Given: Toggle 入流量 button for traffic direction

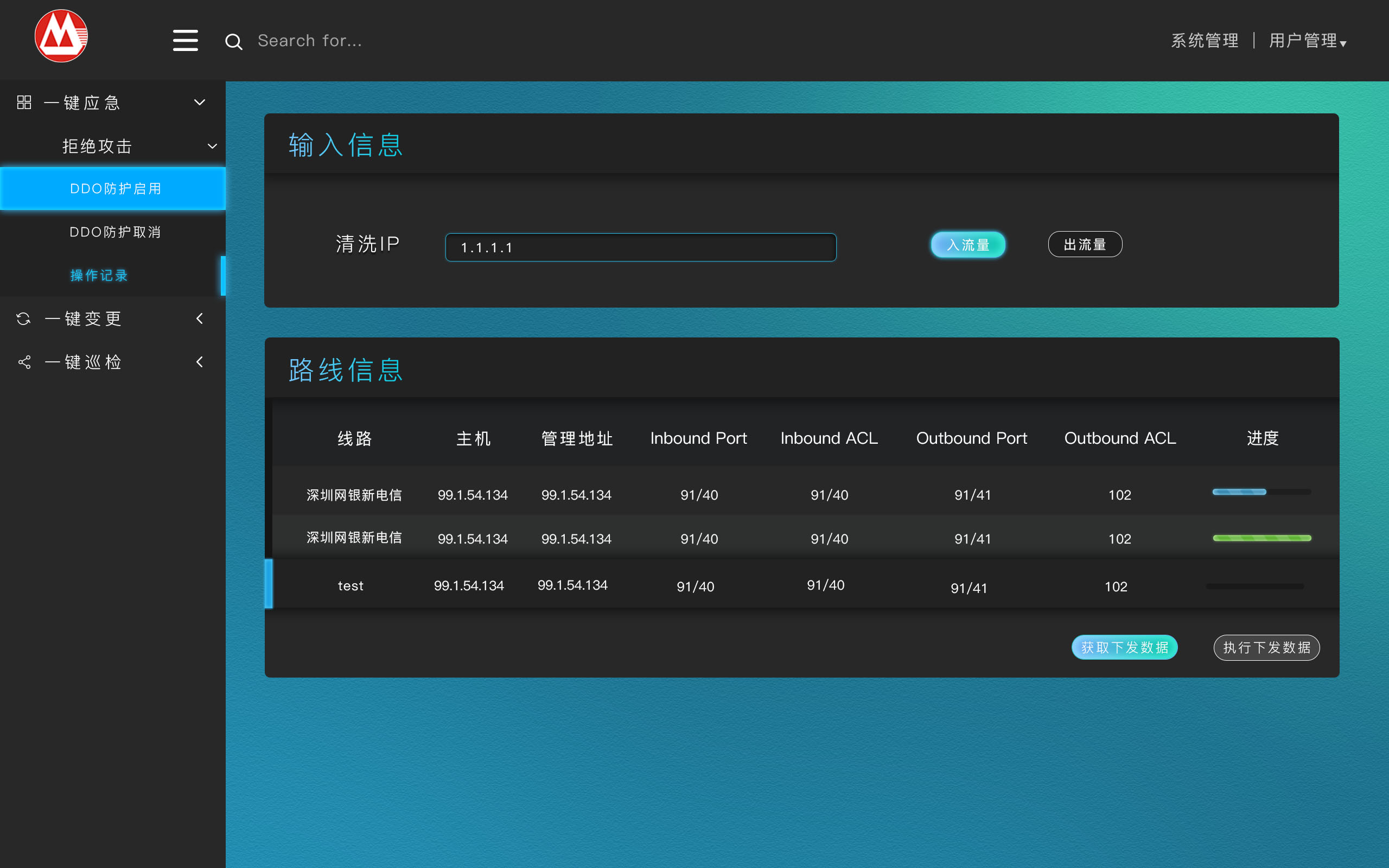Looking at the screenshot, I should [966, 245].
